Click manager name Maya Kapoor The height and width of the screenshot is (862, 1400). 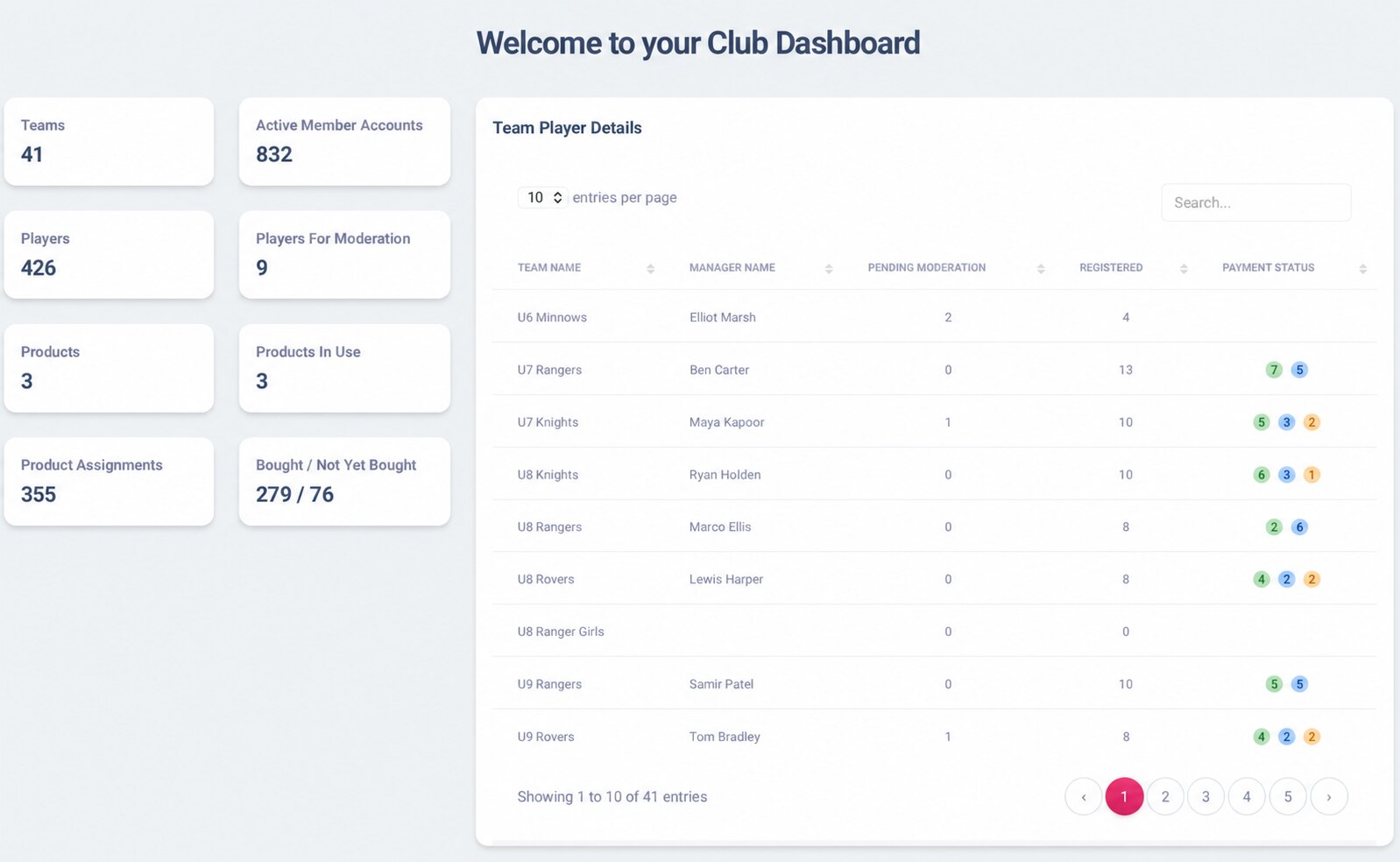click(x=727, y=422)
